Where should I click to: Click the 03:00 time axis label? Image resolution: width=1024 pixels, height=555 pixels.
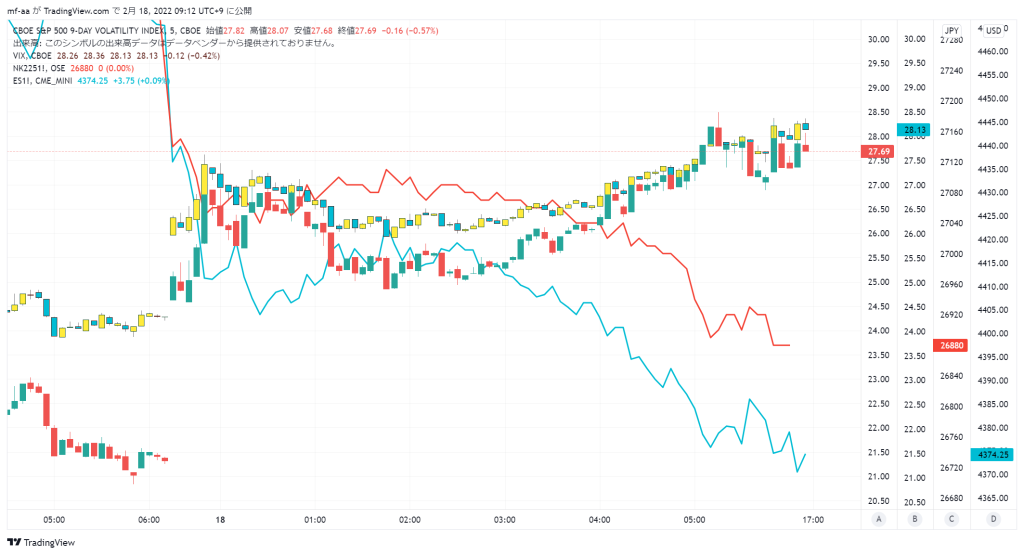click(504, 520)
